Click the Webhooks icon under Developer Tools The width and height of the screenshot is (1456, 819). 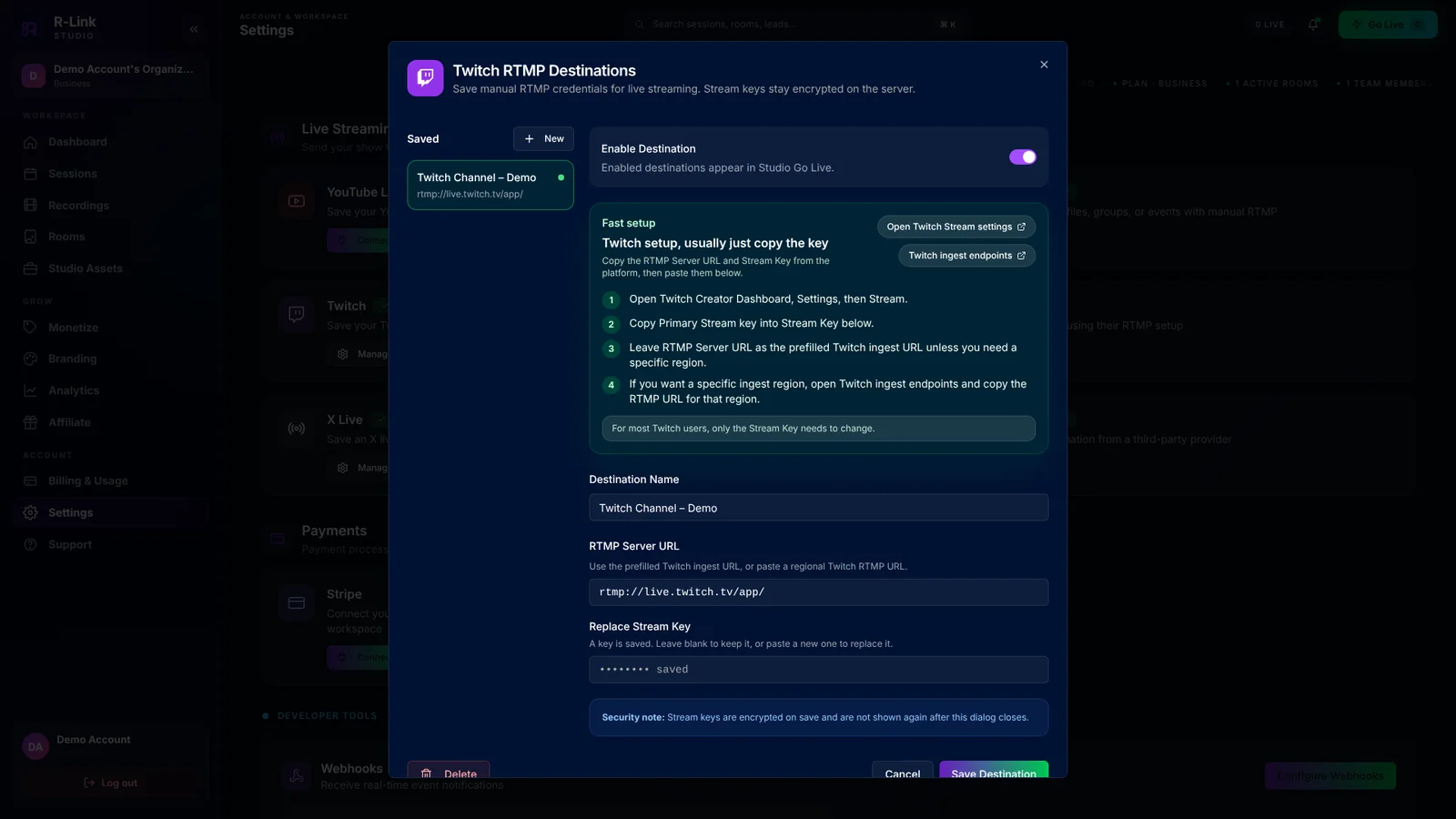tap(297, 776)
